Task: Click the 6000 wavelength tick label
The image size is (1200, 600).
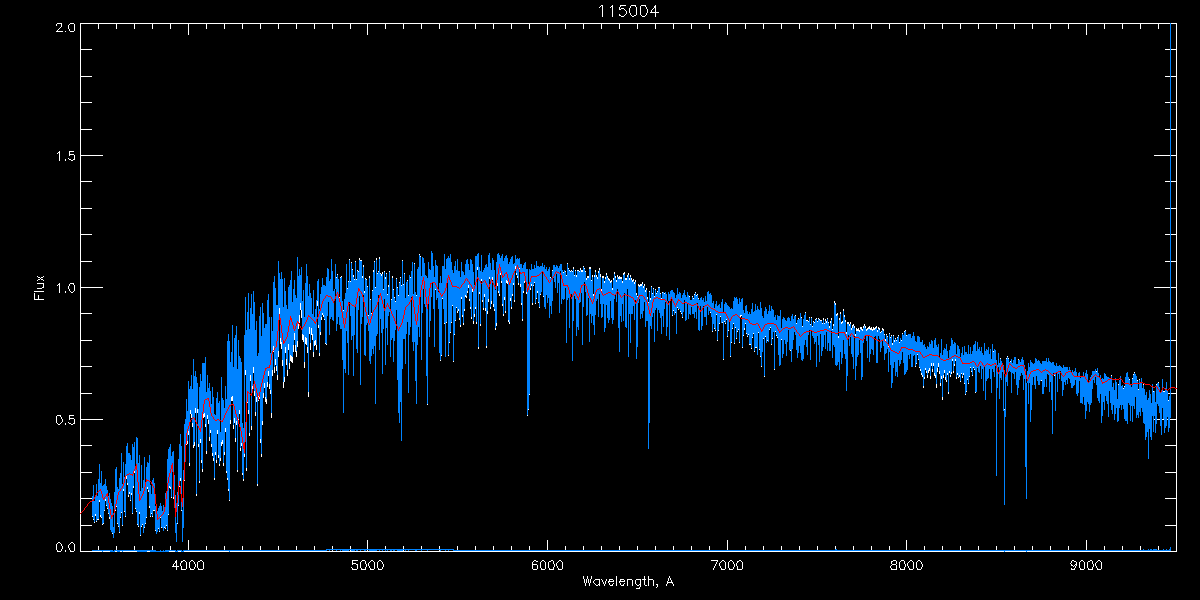Action: (x=547, y=564)
